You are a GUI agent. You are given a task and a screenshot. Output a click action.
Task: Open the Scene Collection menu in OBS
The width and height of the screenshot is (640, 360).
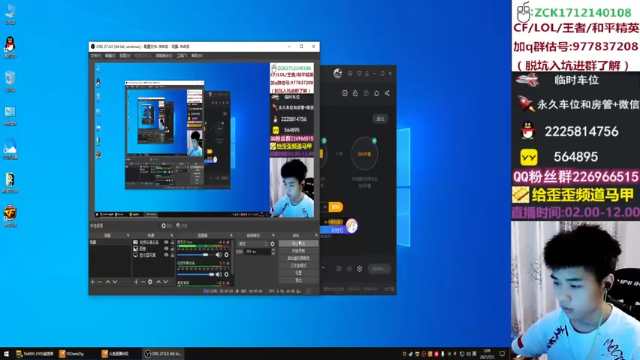coord(164,56)
